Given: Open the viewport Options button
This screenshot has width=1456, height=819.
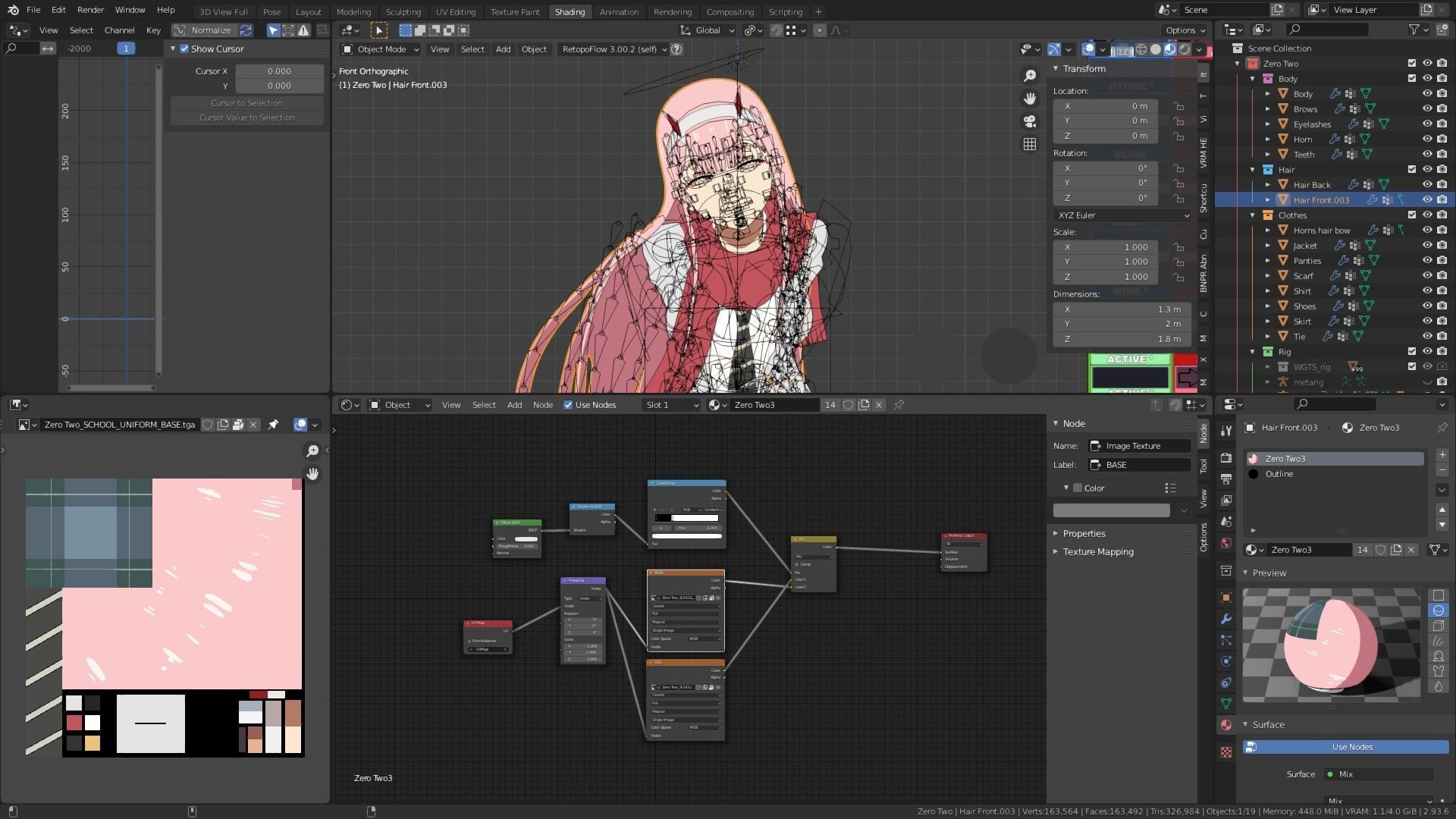Looking at the screenshot, I should [1185, 30].
